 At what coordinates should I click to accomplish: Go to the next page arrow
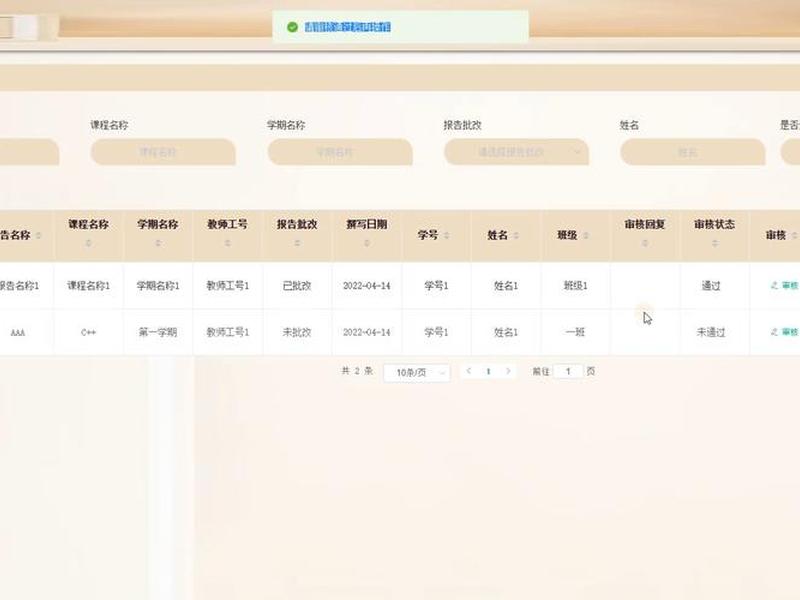coord(508,371)
